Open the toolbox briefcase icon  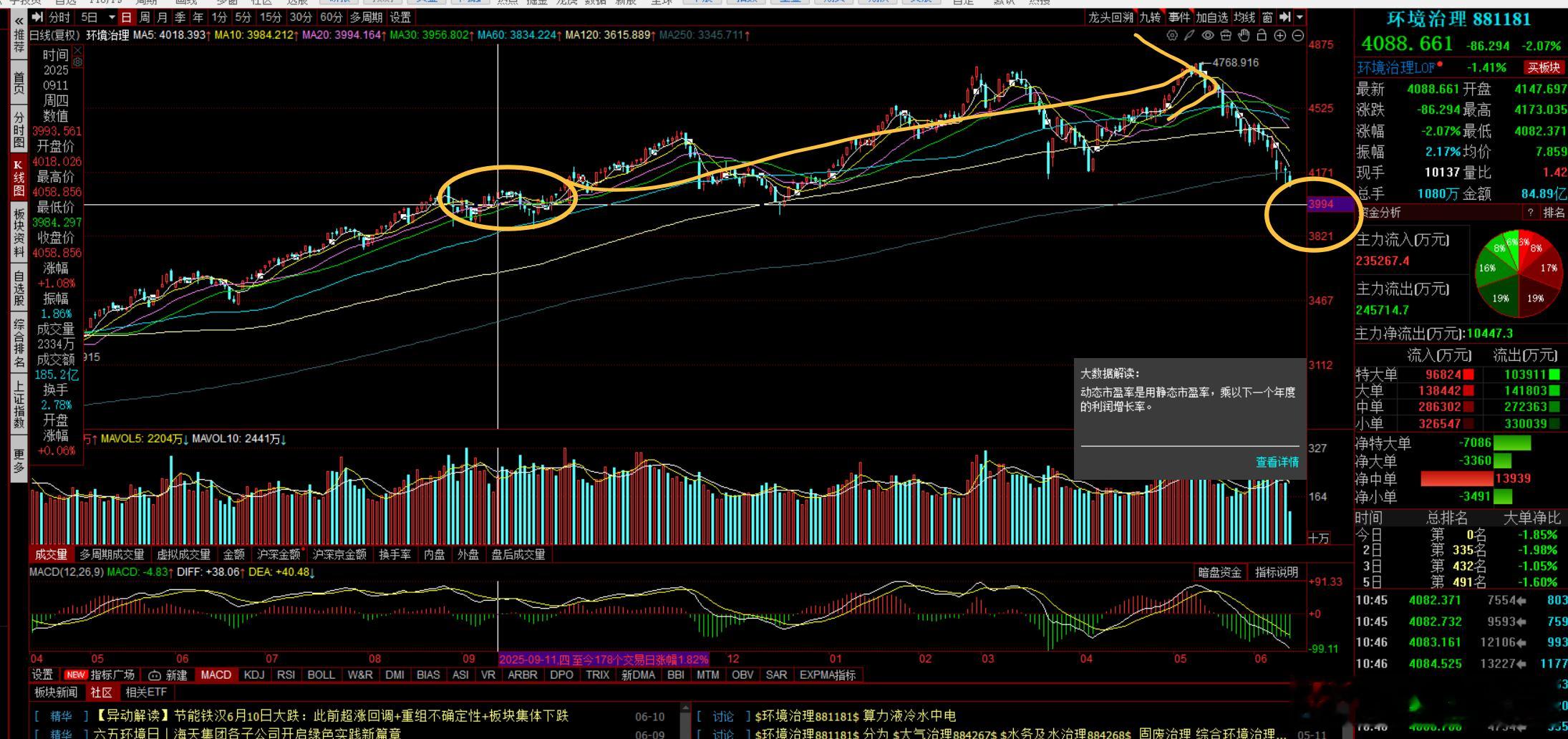[x=1226, y=35]
